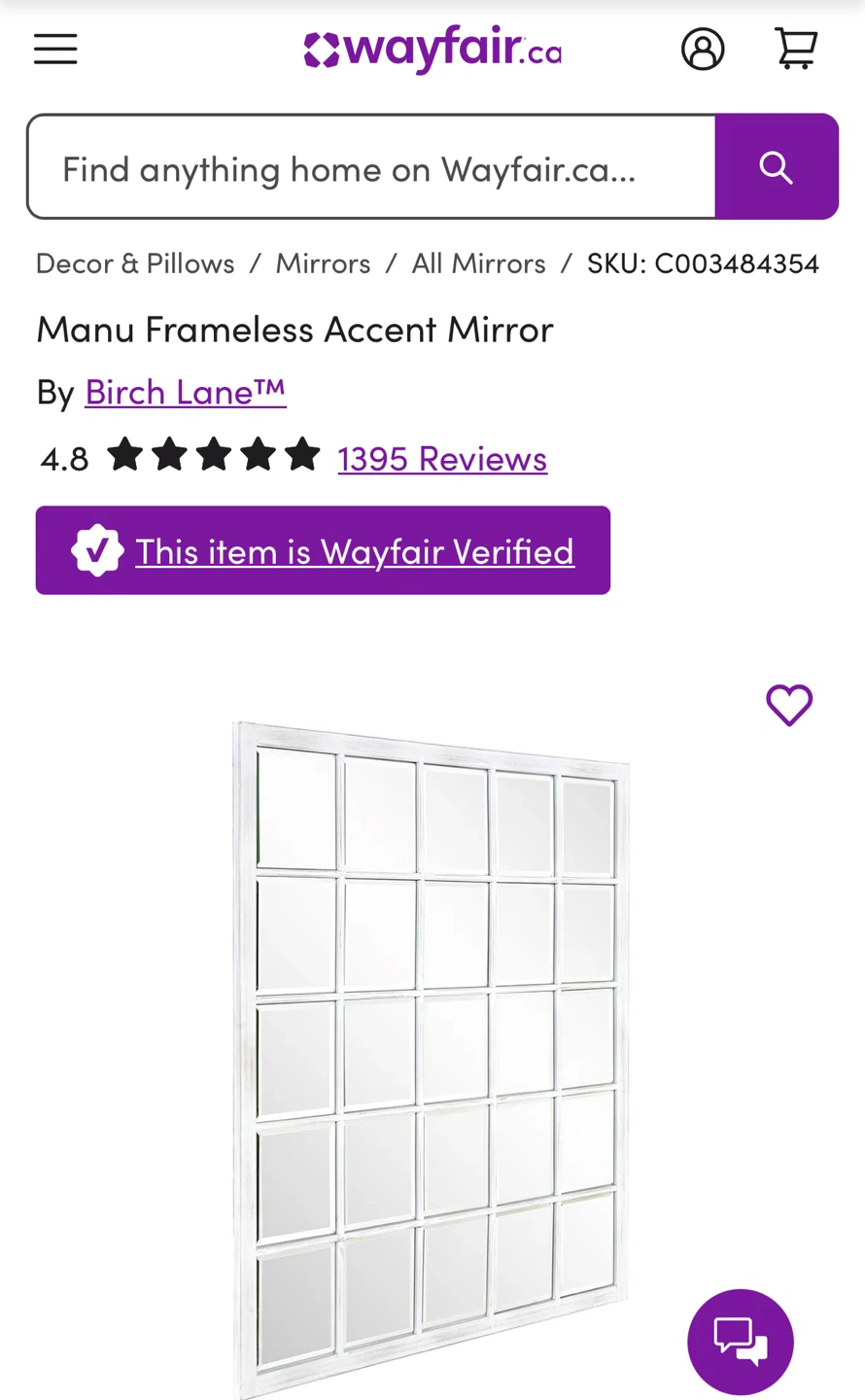View the shopping cart
This screenshot has width=865, height=1400.
pyautogui.click(x=796, y=49)
